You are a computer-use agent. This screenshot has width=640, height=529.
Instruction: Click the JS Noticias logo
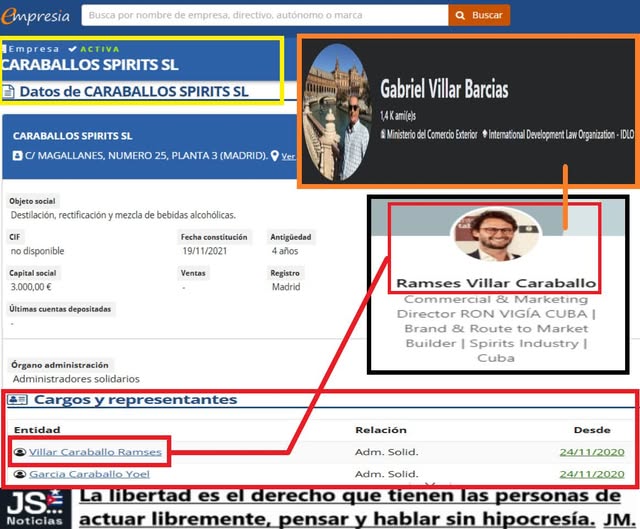(35, 509)
